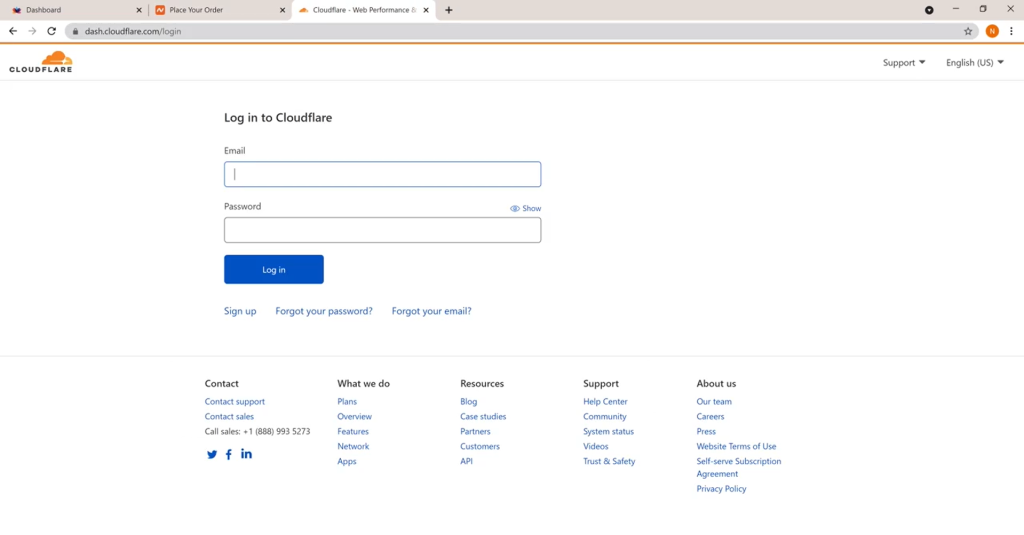Open the Careers footer link
The image size is (1024, 535).
[x=711, y=417]
